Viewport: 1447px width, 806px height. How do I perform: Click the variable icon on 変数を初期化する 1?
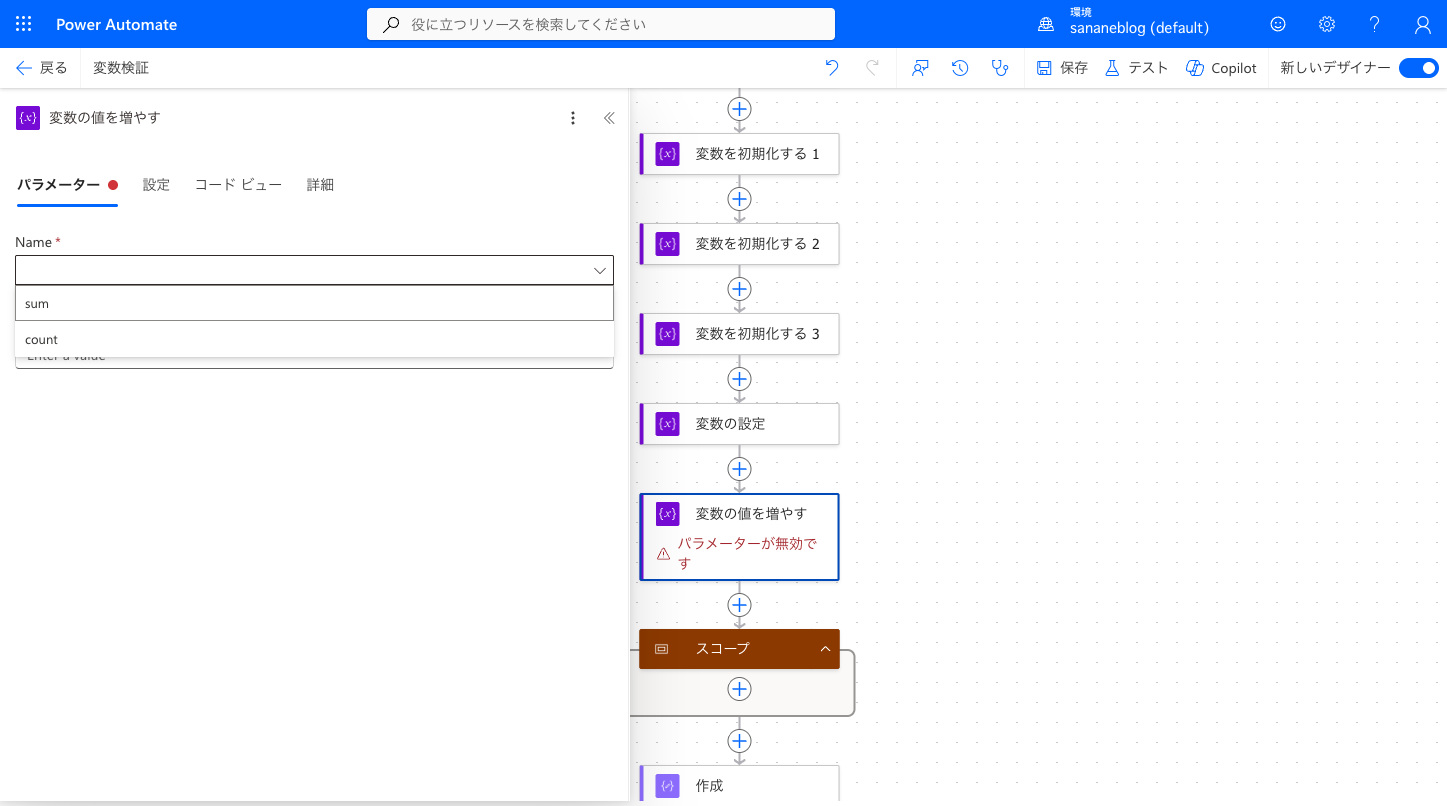coord(668,154)
